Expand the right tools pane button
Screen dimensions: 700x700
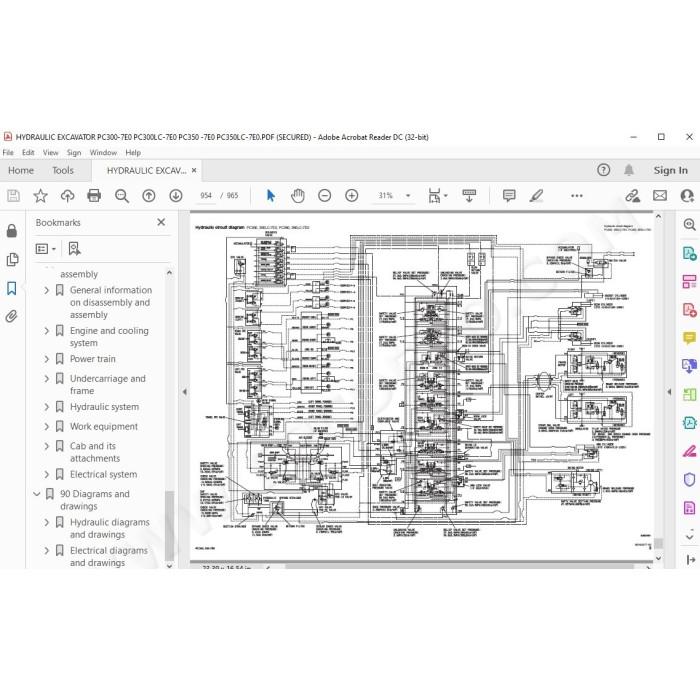(x=690, y=559)
